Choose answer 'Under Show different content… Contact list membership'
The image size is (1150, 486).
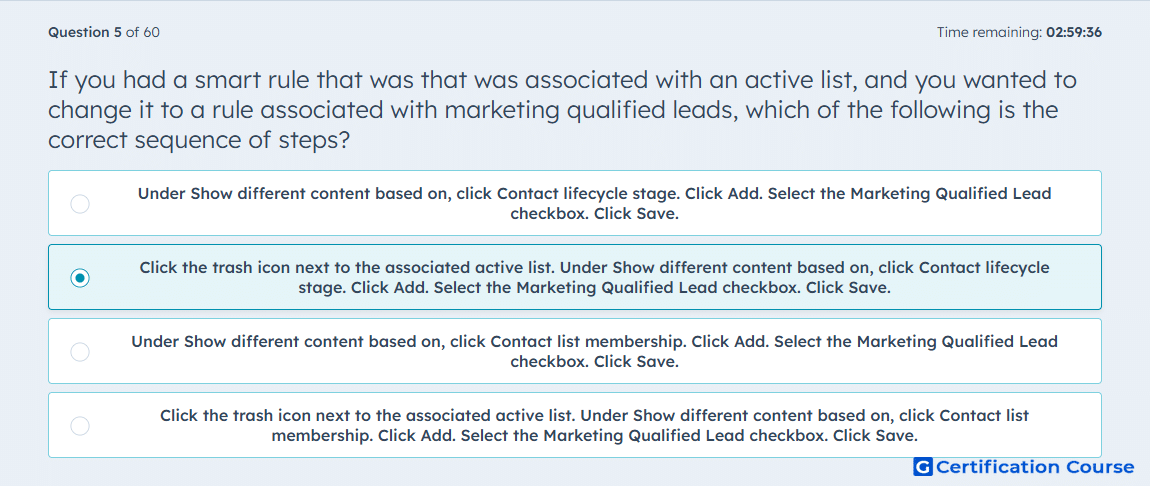click(x=575, y=351)
